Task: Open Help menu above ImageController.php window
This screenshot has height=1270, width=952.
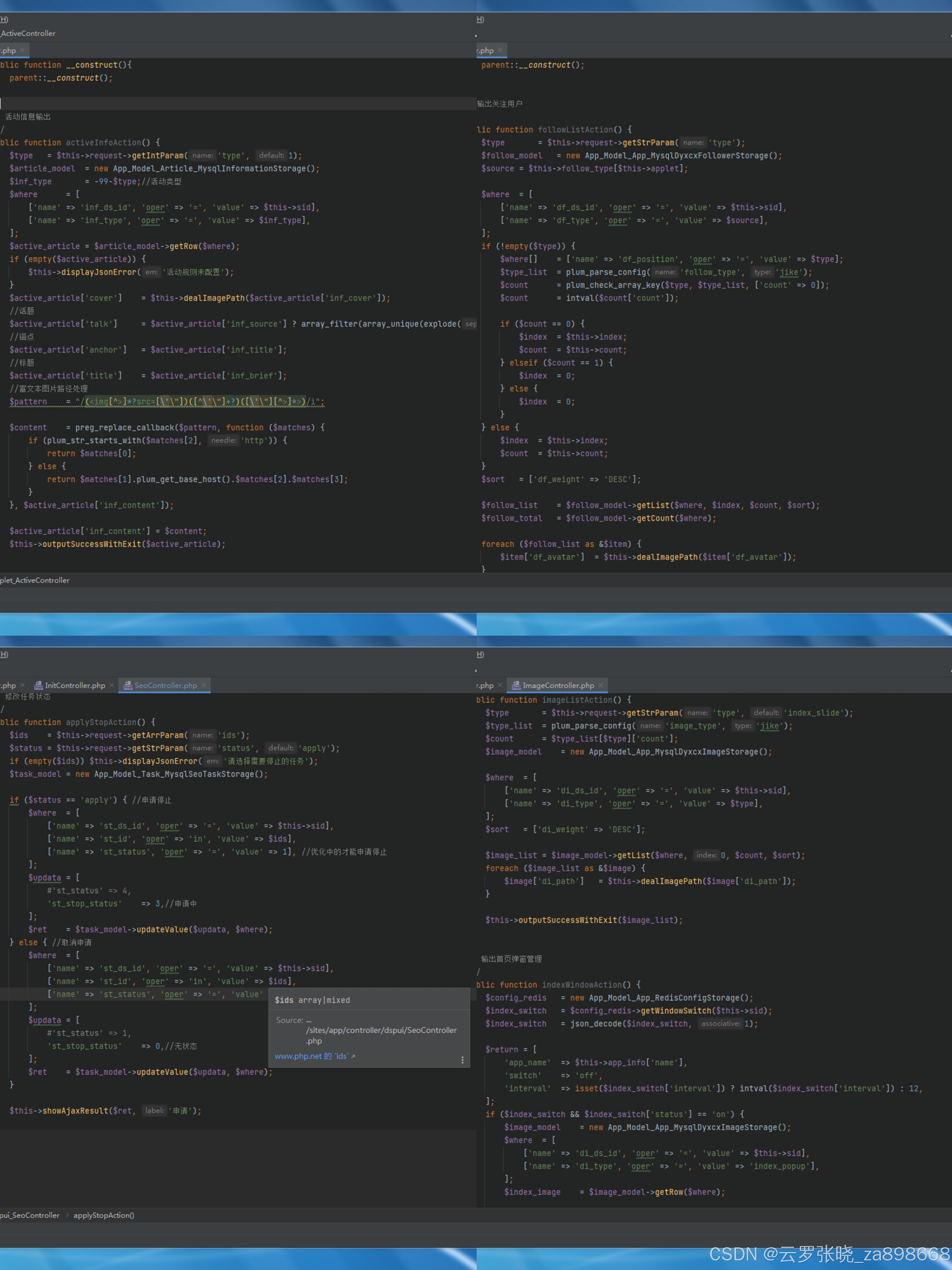Action: [480, 655]
